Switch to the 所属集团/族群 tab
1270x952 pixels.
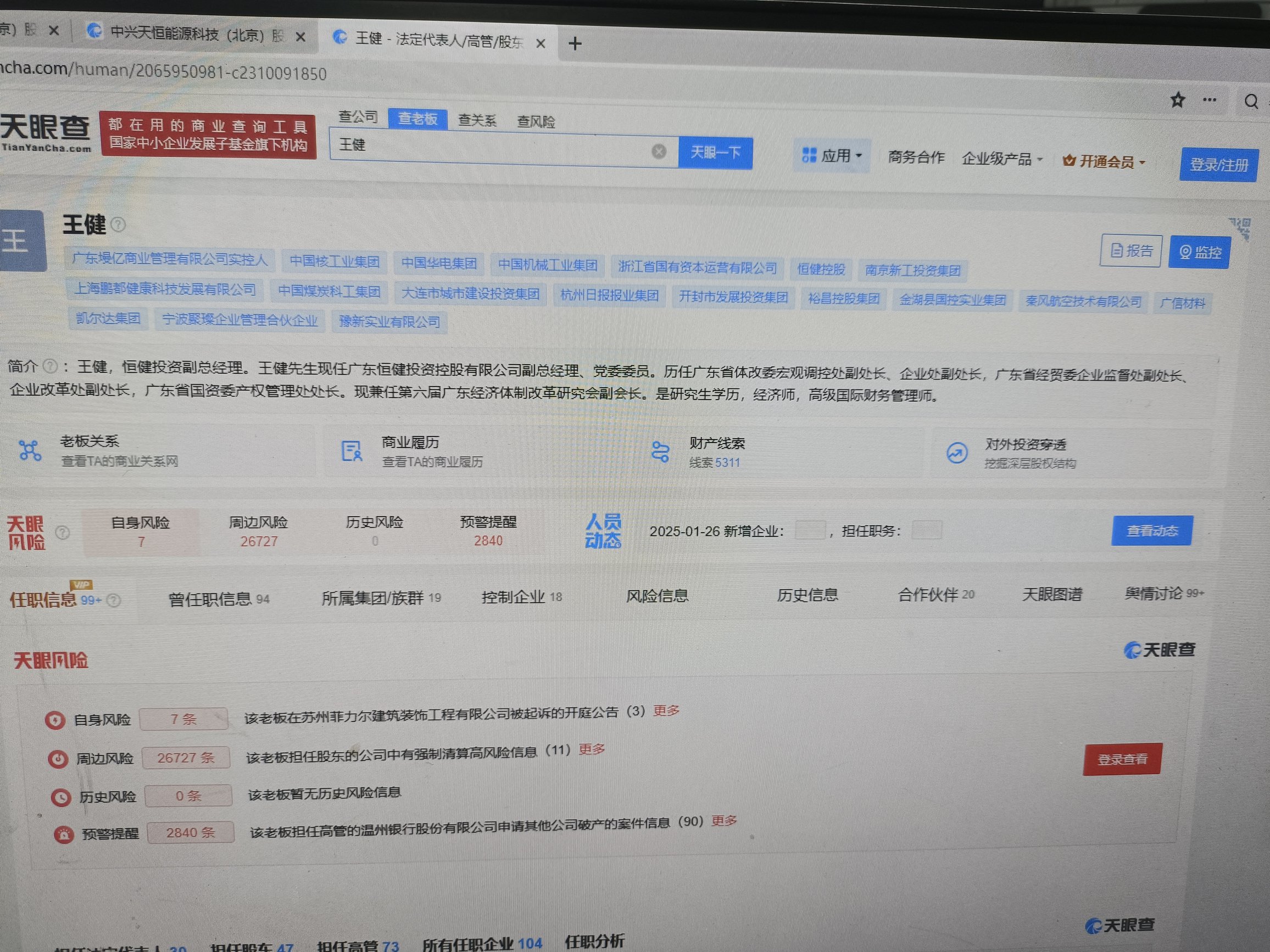[381, 598]
